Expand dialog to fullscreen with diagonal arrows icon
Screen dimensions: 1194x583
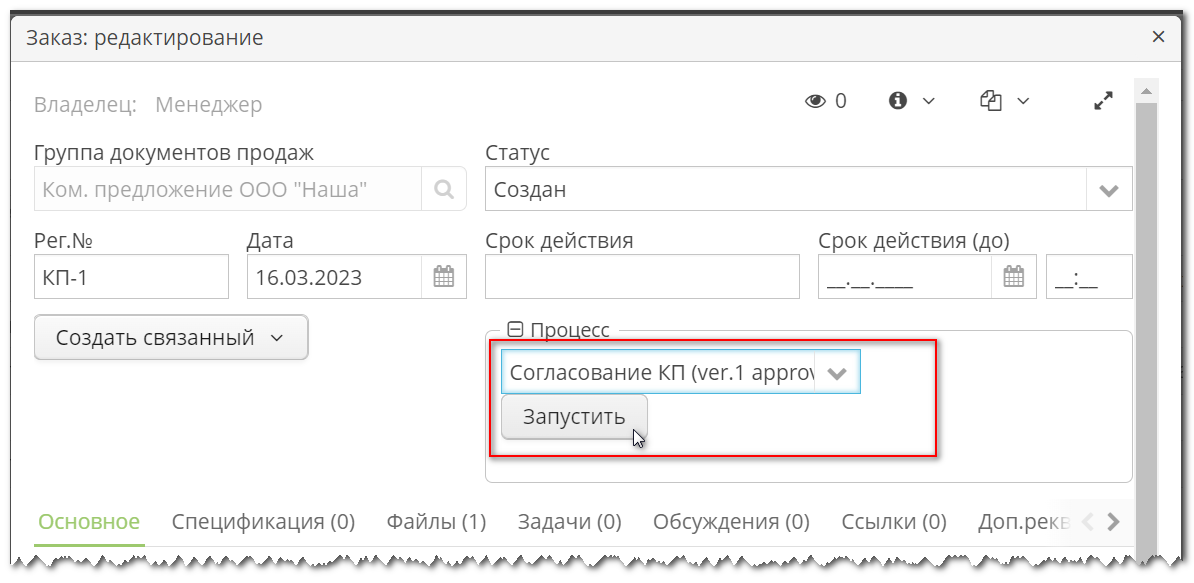pyautogui.click(x=1103, y=100)
